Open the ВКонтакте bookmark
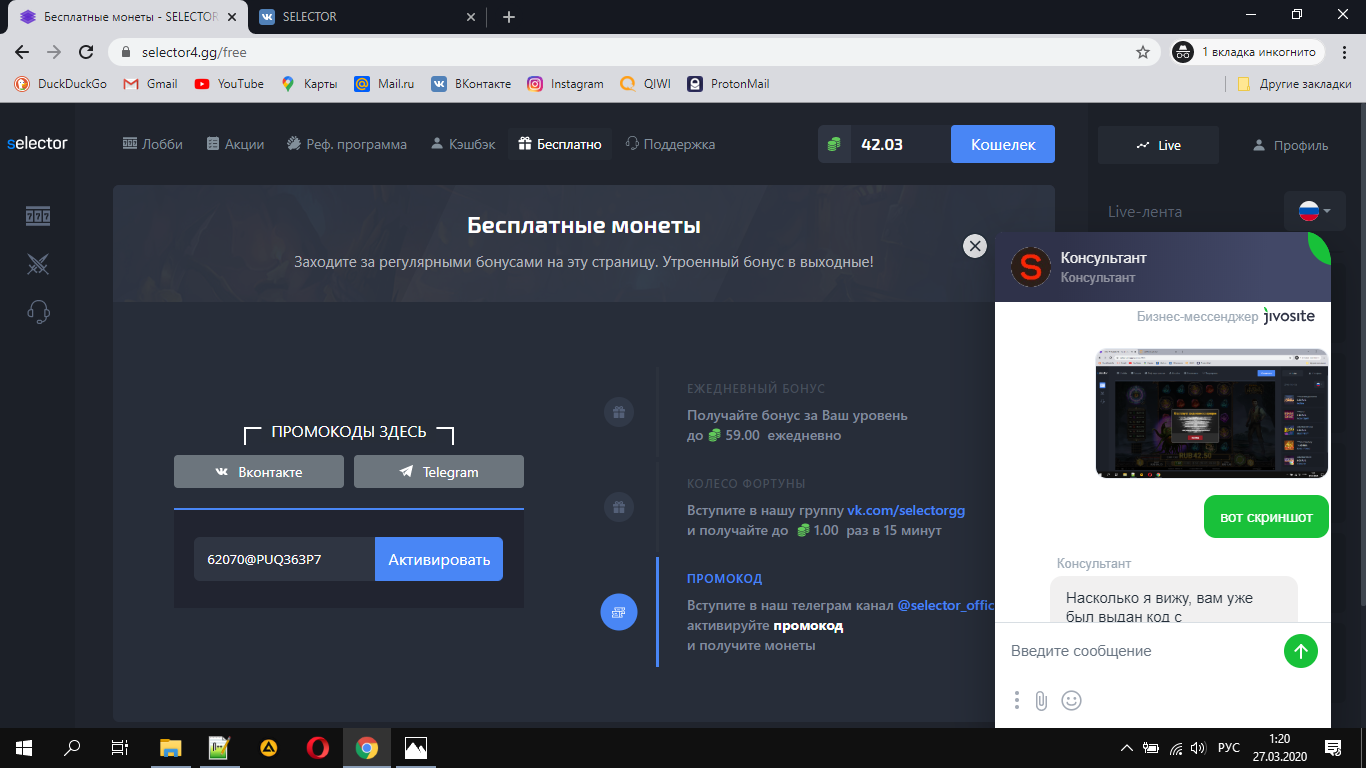This screenshot has height=768, width=1366. coord(471,84)
